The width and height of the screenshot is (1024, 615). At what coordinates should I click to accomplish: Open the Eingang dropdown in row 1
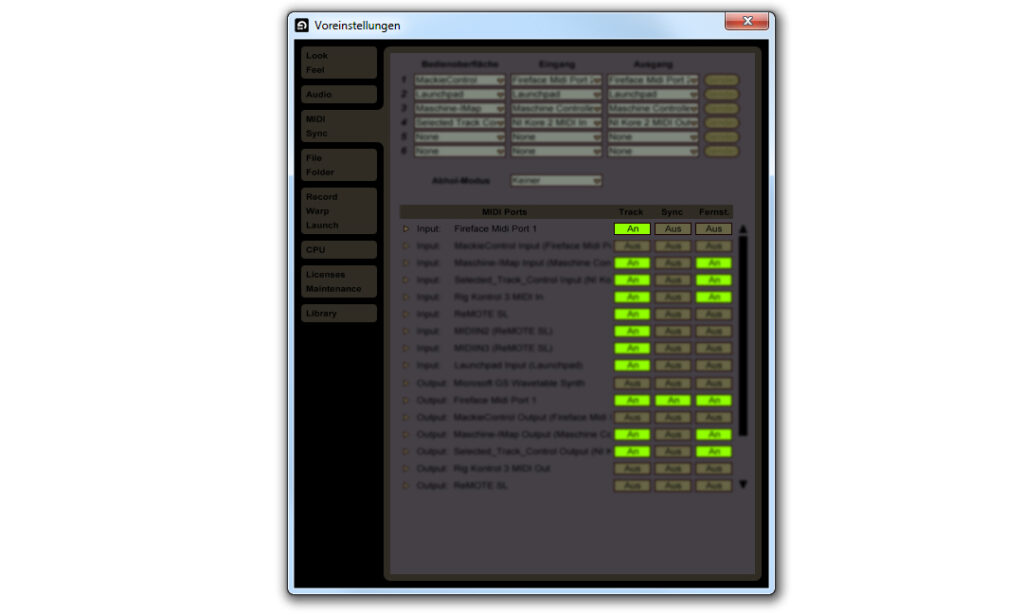point(556,80)
